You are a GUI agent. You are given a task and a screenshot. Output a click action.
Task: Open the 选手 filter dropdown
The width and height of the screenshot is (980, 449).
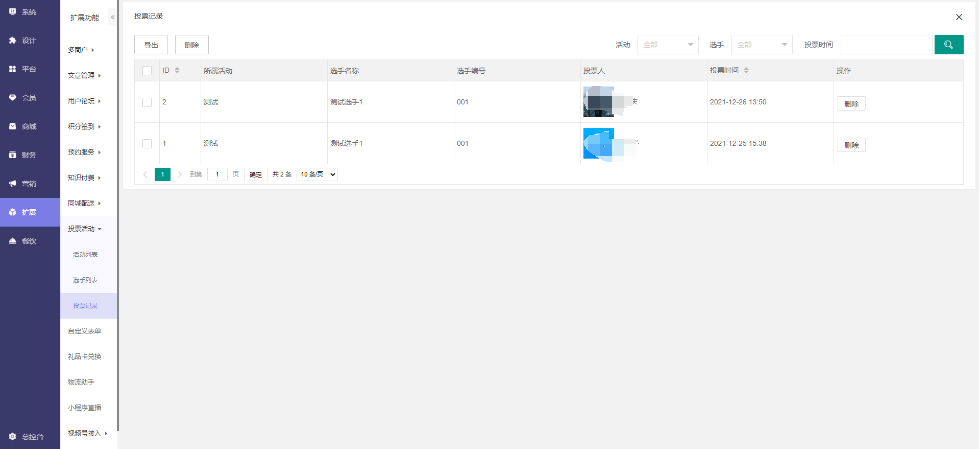(x=761, y=45)
